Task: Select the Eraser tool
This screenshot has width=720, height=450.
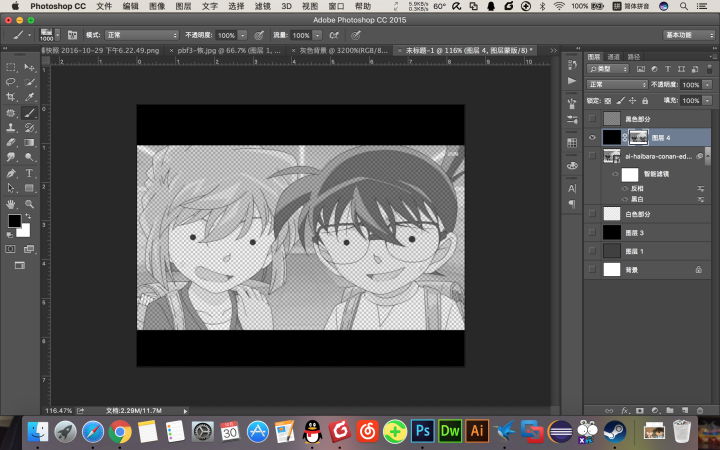Action: click(x=11, y=142)
